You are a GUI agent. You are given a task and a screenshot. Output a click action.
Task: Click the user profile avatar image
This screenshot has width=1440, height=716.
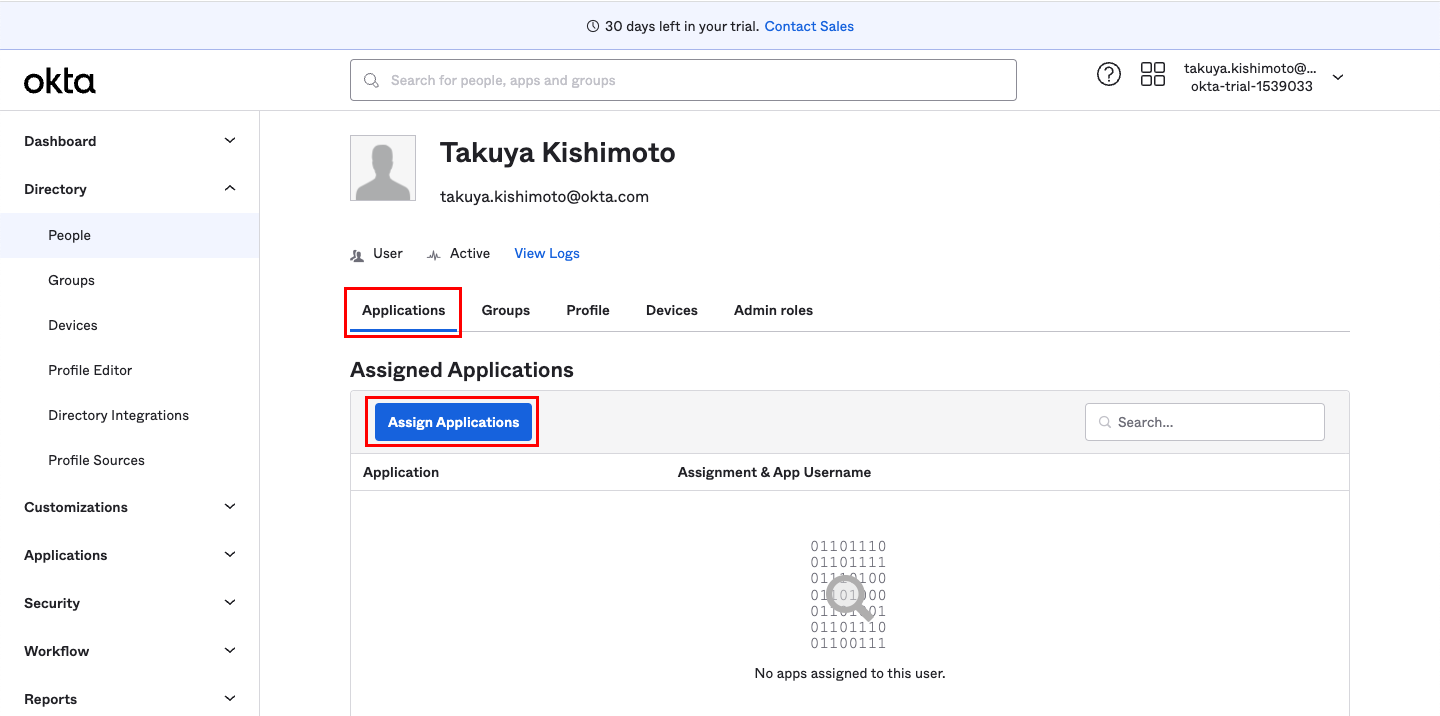point(383,168)
